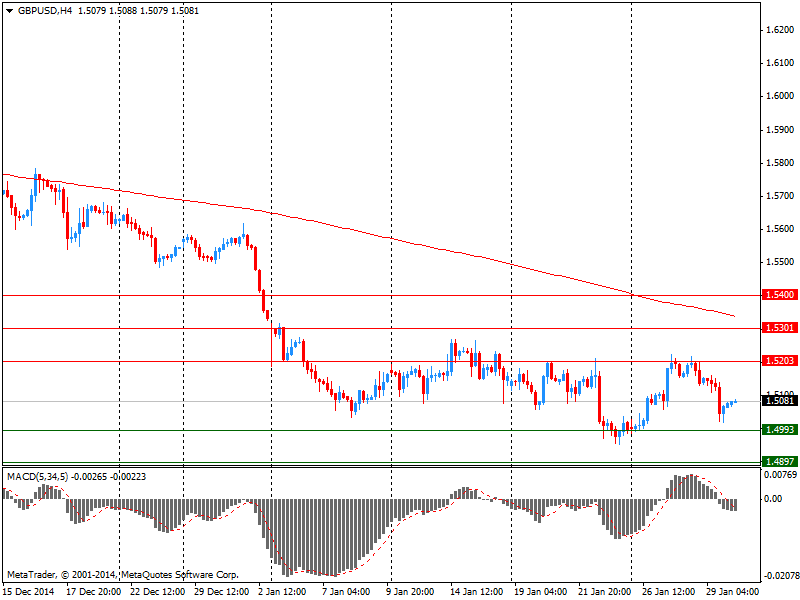This screenshot has width=800, height=600.
Task: Select the 1.5500 price axis value
Action: [780, 262]
